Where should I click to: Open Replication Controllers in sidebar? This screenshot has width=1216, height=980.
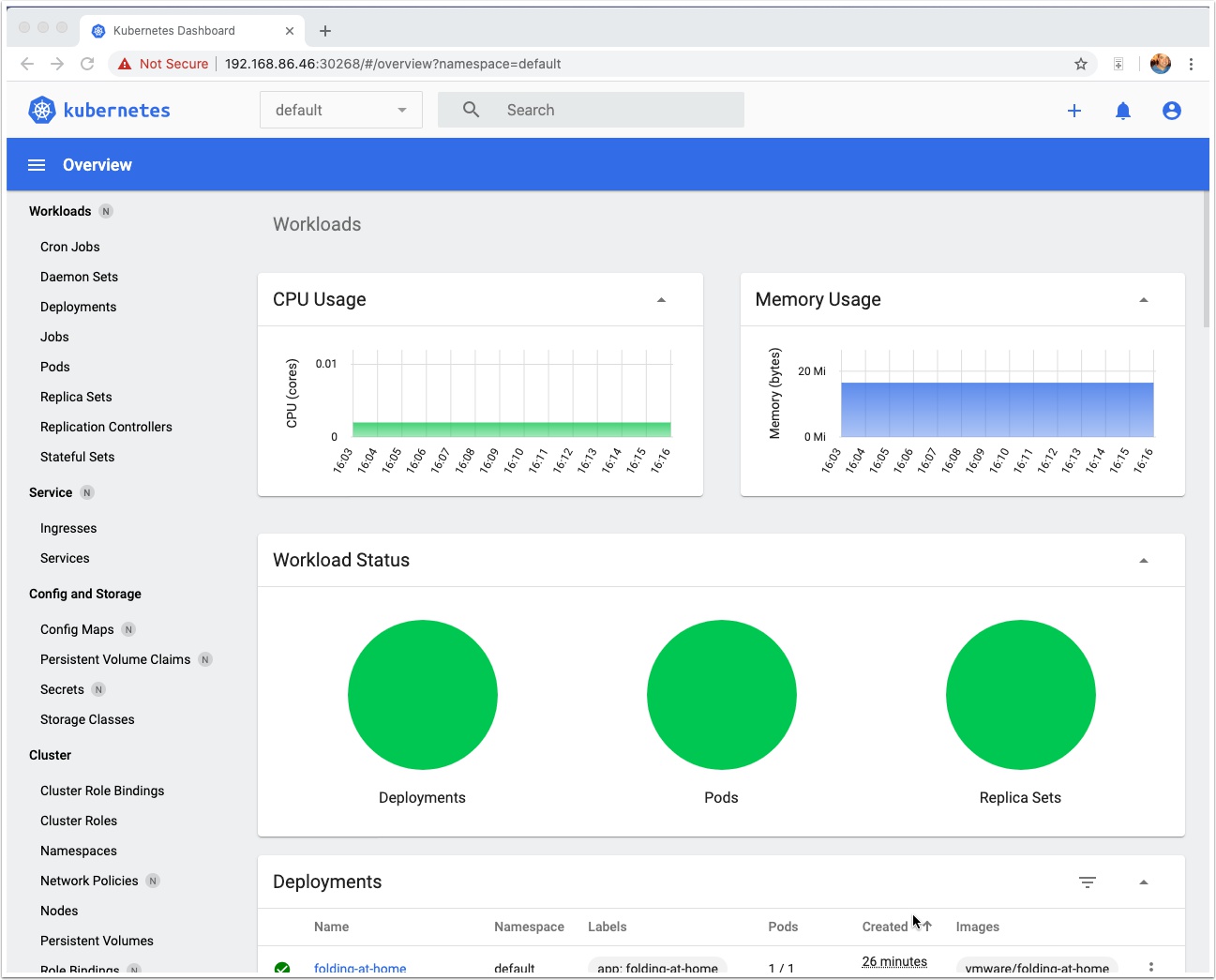[106, 427]
